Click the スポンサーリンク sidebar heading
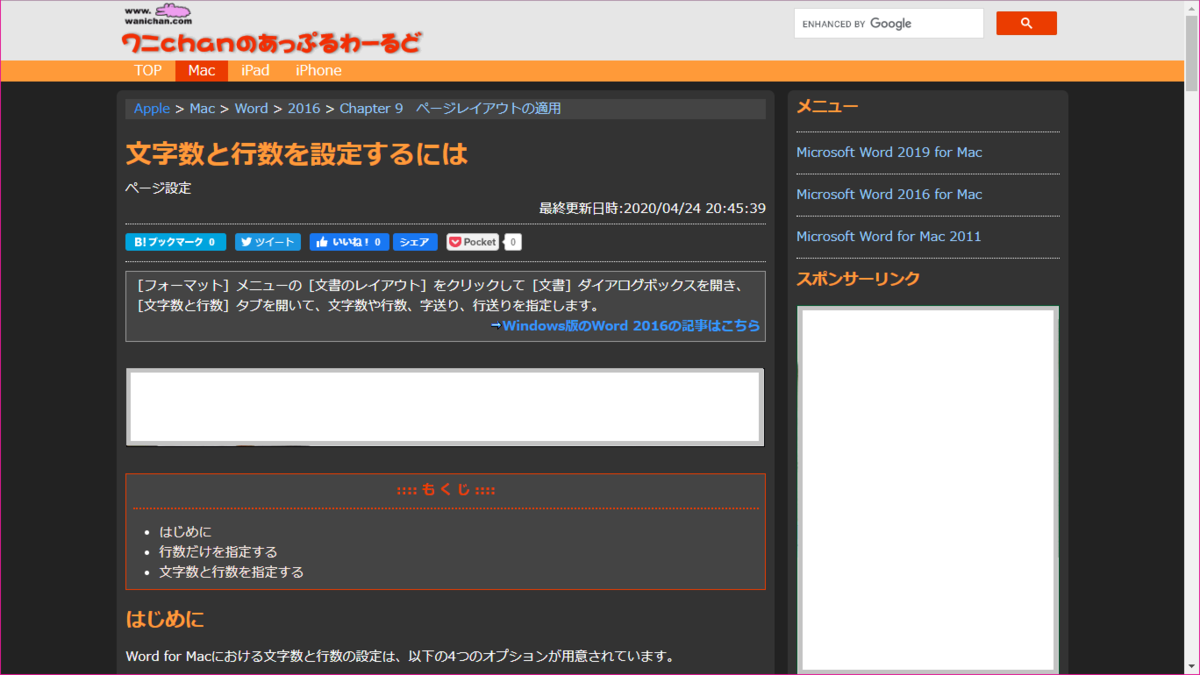 click(858, 278)
